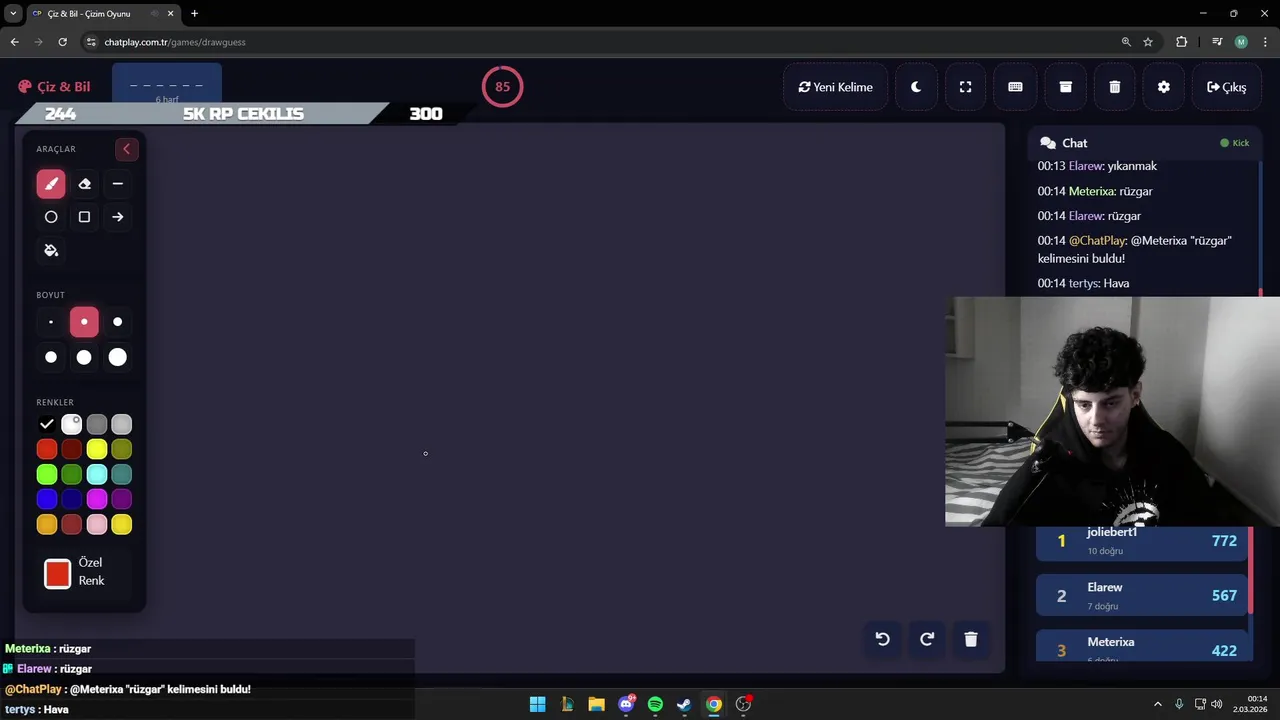Choose the smallest brush size dot
The height and width of the screenshot is (720, 1280).
click(x=51, y=322)
